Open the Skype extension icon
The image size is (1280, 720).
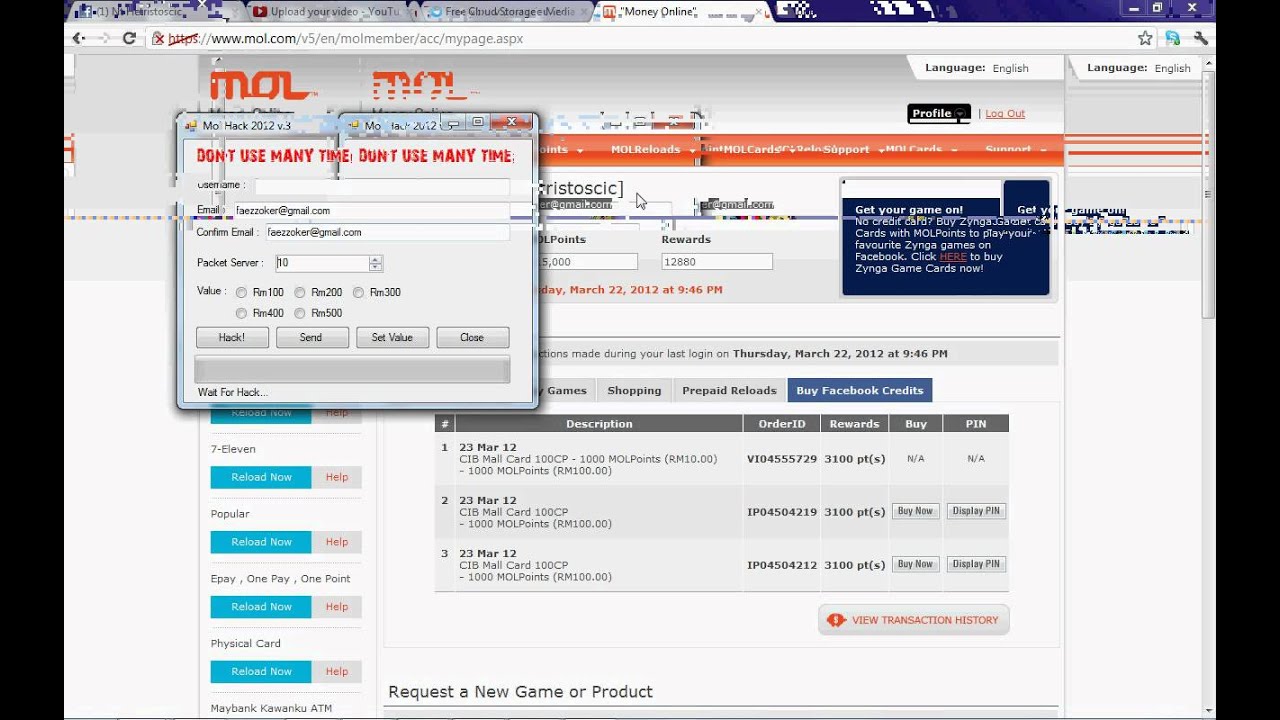pyautogui.click(x=1172, y=38)
